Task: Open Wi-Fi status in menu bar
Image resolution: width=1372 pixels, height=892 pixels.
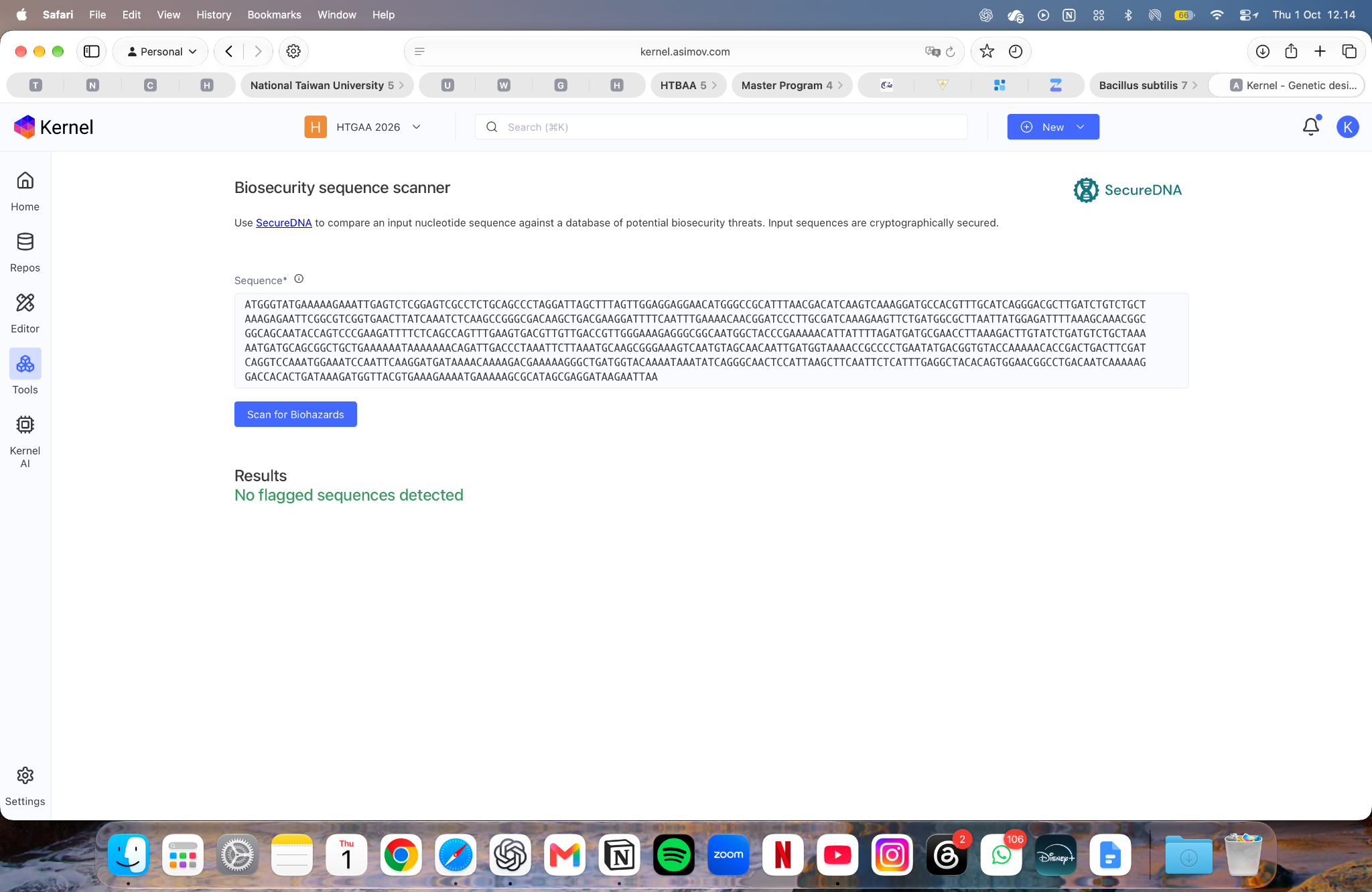Action: coord(1217,15)
